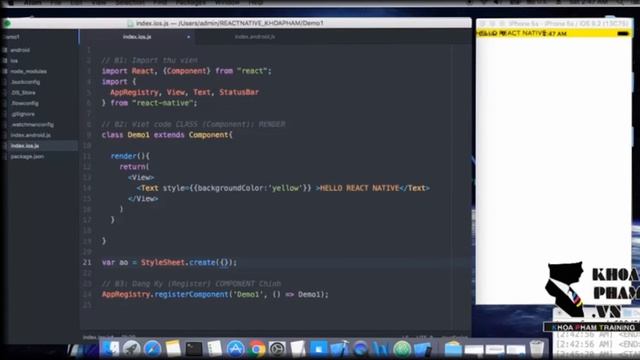This screenshot has height=360, width=640.
Task: Click battery icon in simulator status bar
Action: point(623,33)
